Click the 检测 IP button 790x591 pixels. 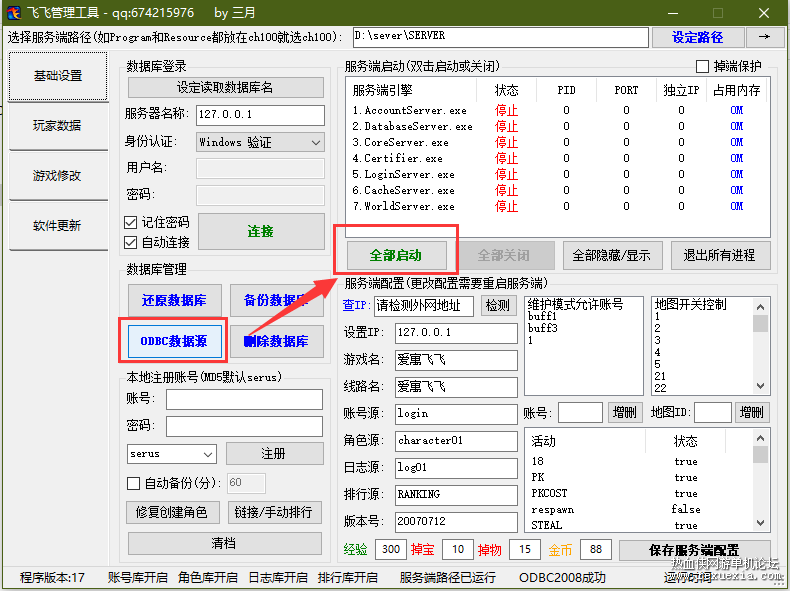click(498, 306)
